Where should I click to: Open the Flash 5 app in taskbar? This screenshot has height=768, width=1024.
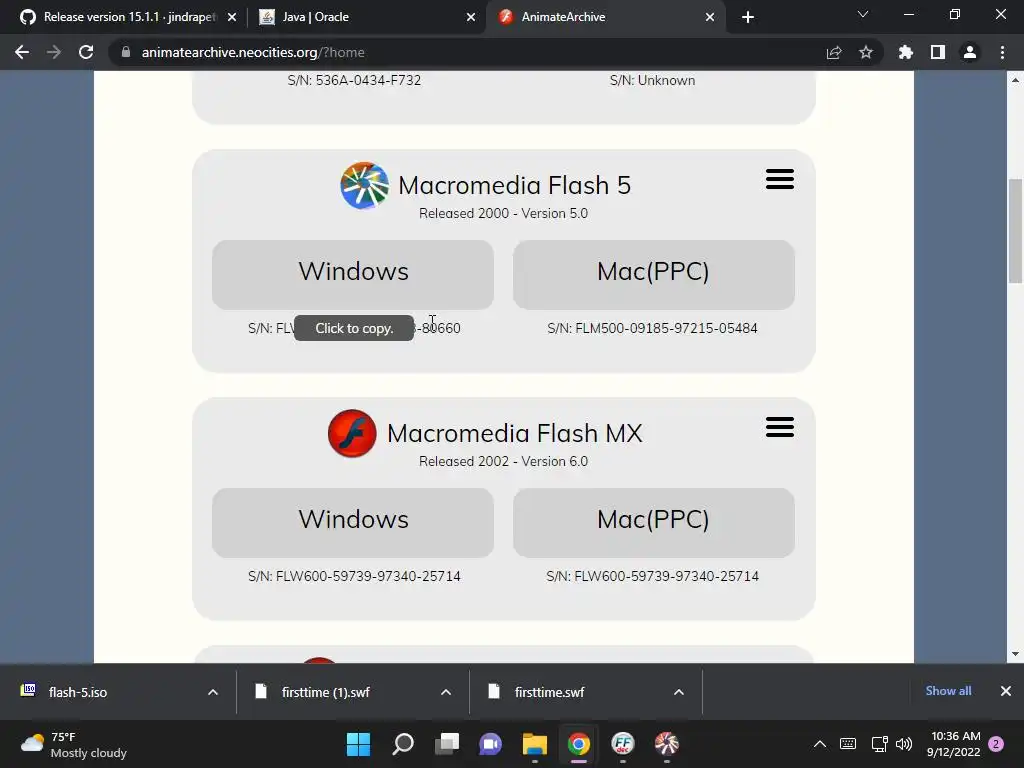pos(667,744)
